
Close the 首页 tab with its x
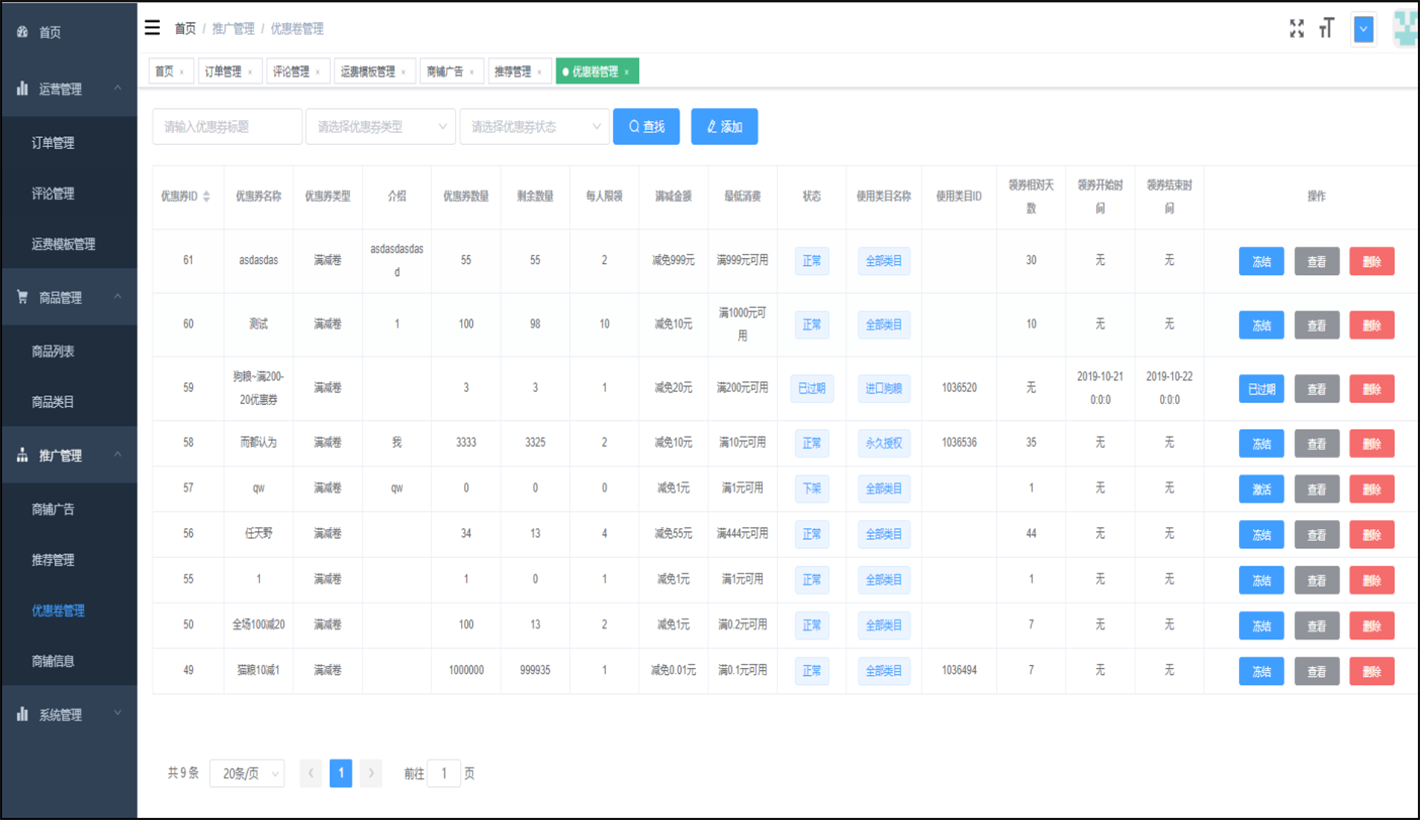tap(181, 72)
